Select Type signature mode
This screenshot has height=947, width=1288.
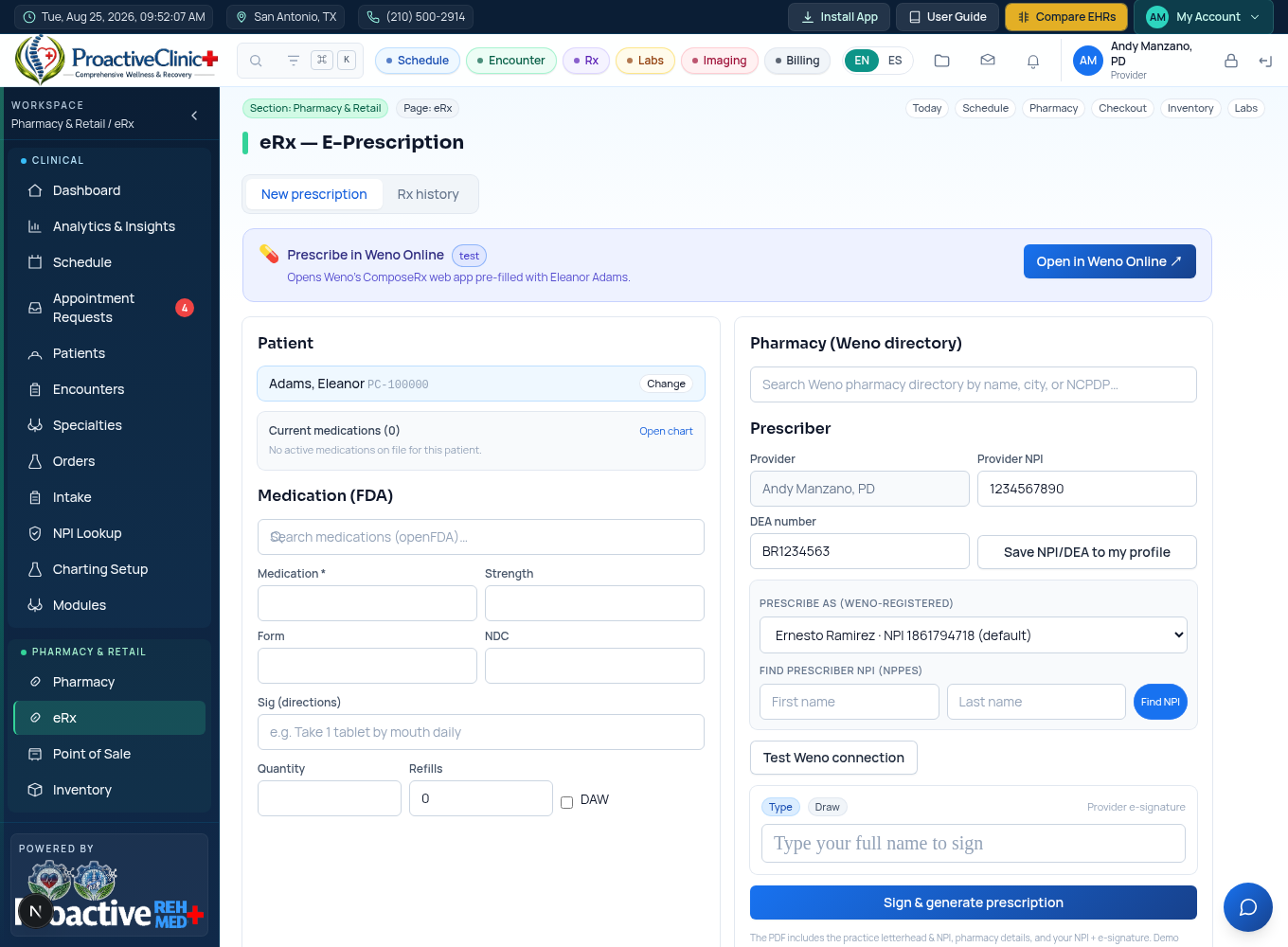(780, 807)
